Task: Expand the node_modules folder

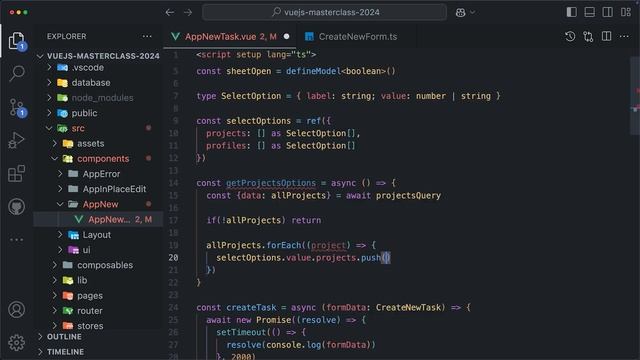Action: click(98, 98)
